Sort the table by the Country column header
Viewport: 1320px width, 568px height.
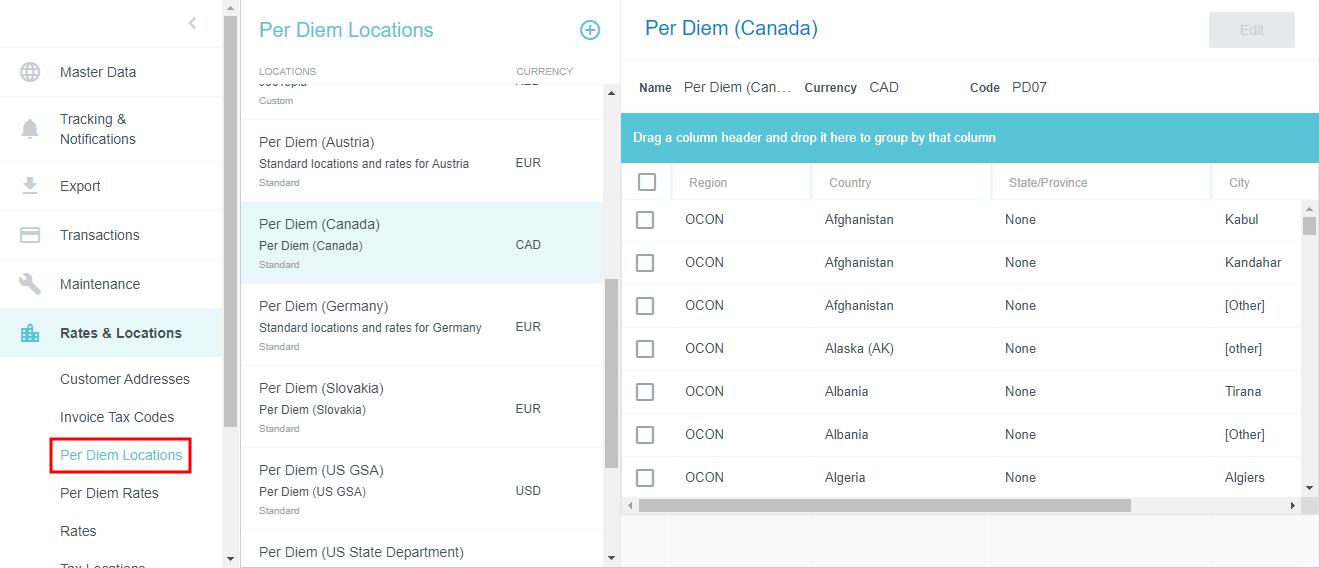[x=850, y=183]
